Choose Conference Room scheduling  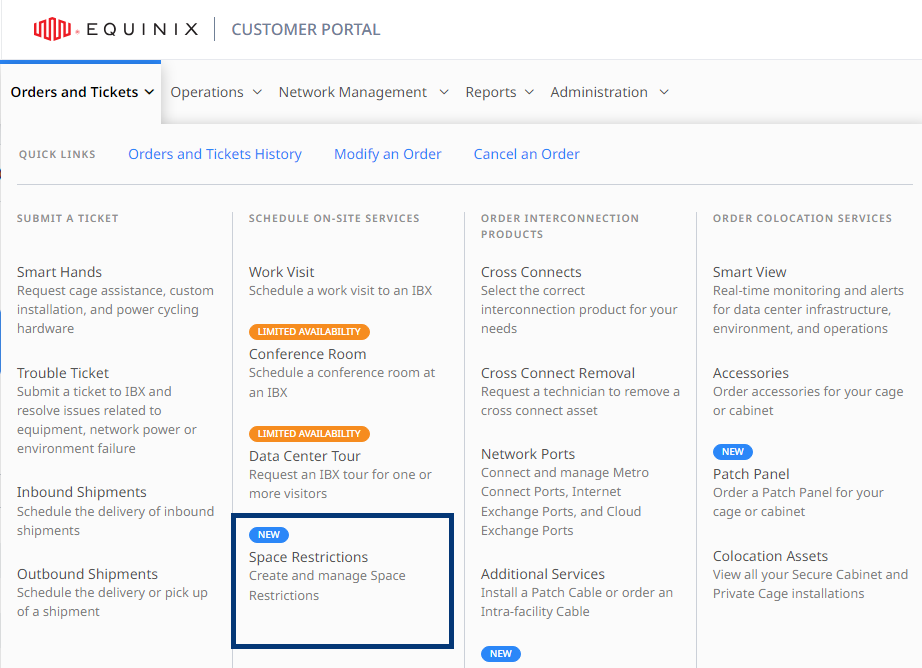(x=308, y=354)
